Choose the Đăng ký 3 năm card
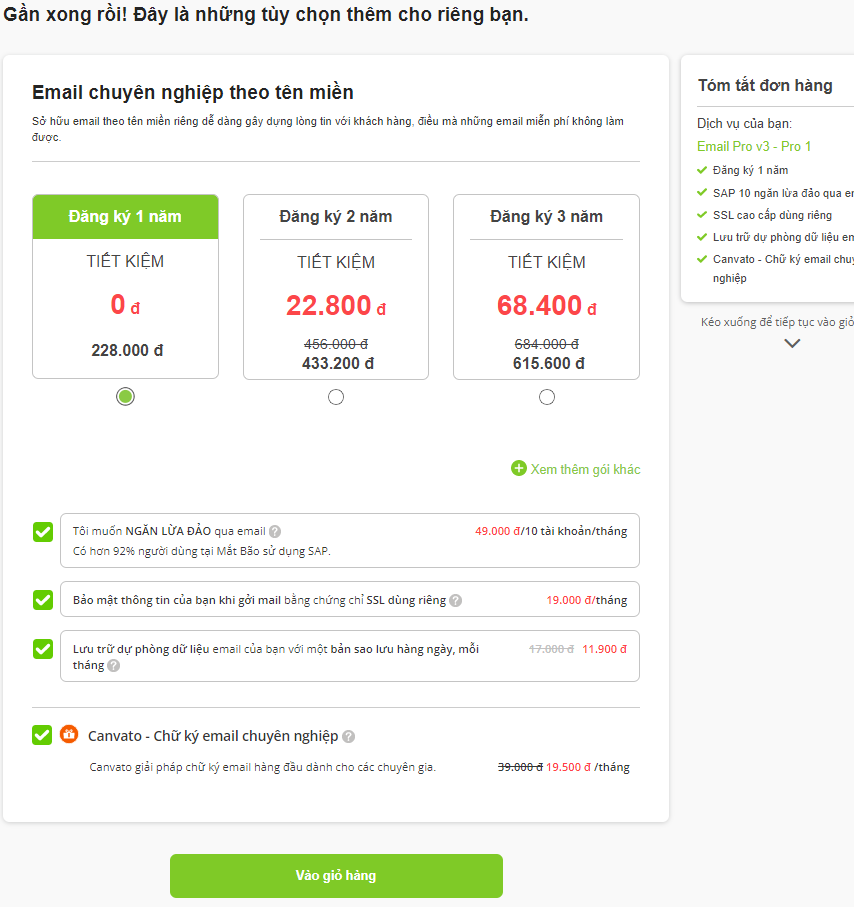854x907 pixels. 546,287
